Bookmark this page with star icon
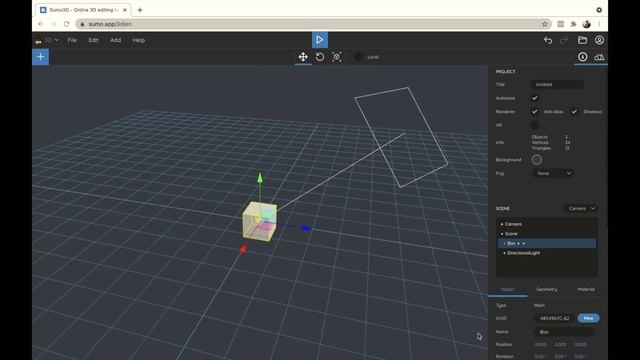The image size is (640, 360). [544, 24]
